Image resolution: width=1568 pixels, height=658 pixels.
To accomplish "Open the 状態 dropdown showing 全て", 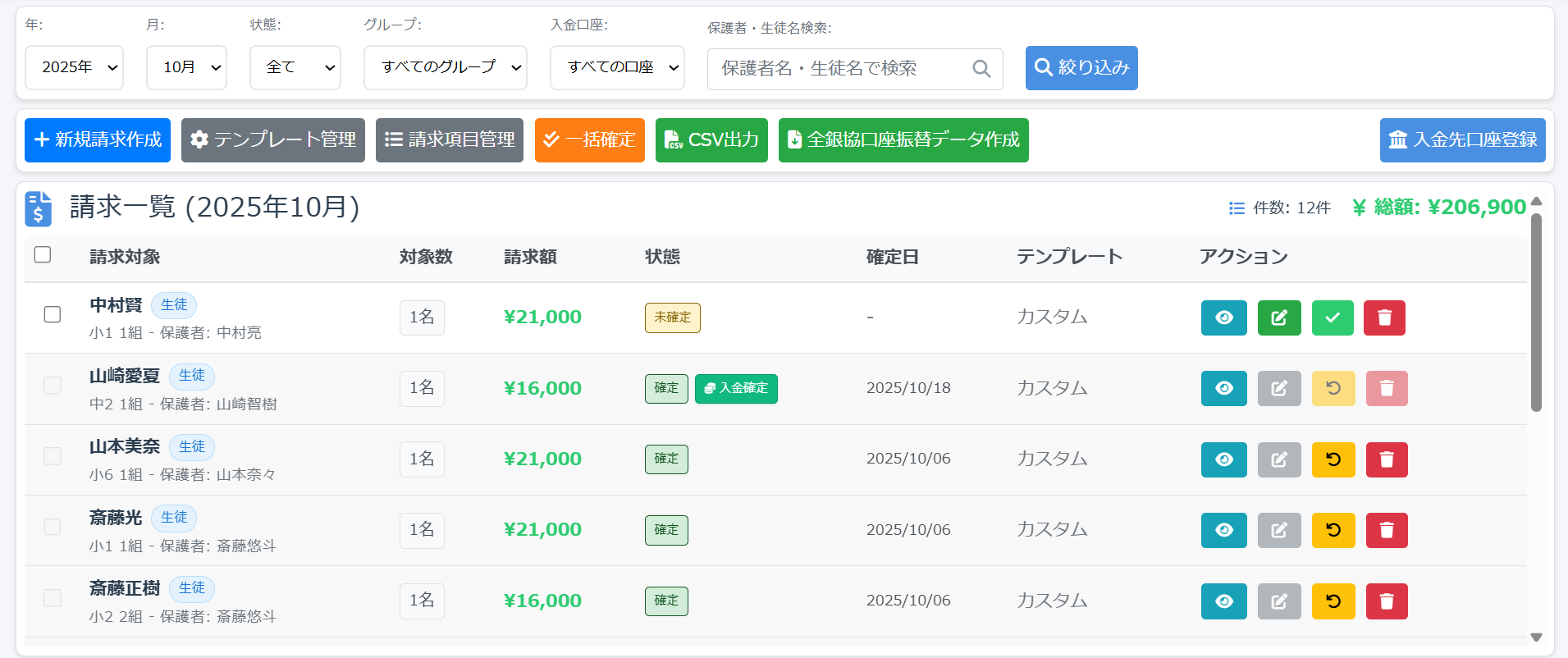I will pyautogui.click(x=295, y=67).
